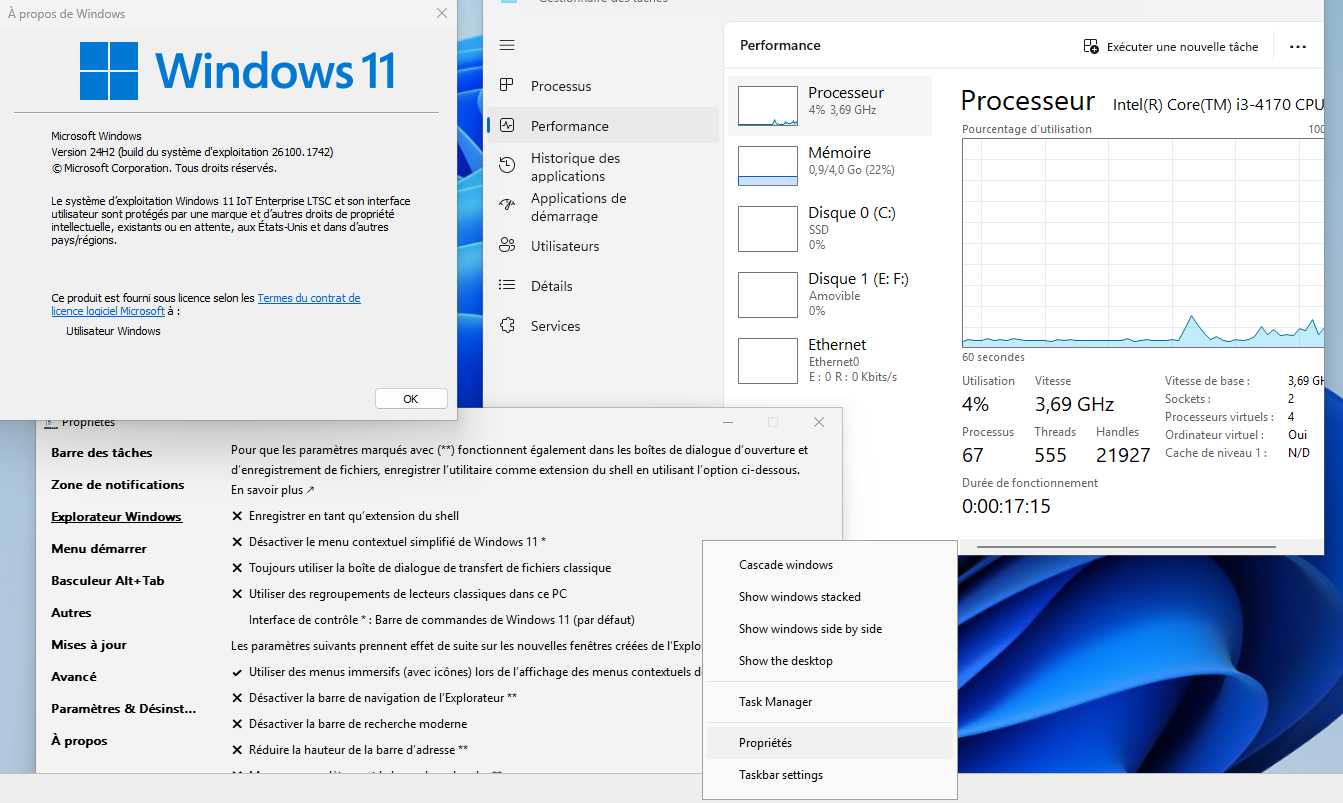This screenshot has width=1343, height=803.
Task: Click the Utilisateurs people icon
Action: [507, 245]
